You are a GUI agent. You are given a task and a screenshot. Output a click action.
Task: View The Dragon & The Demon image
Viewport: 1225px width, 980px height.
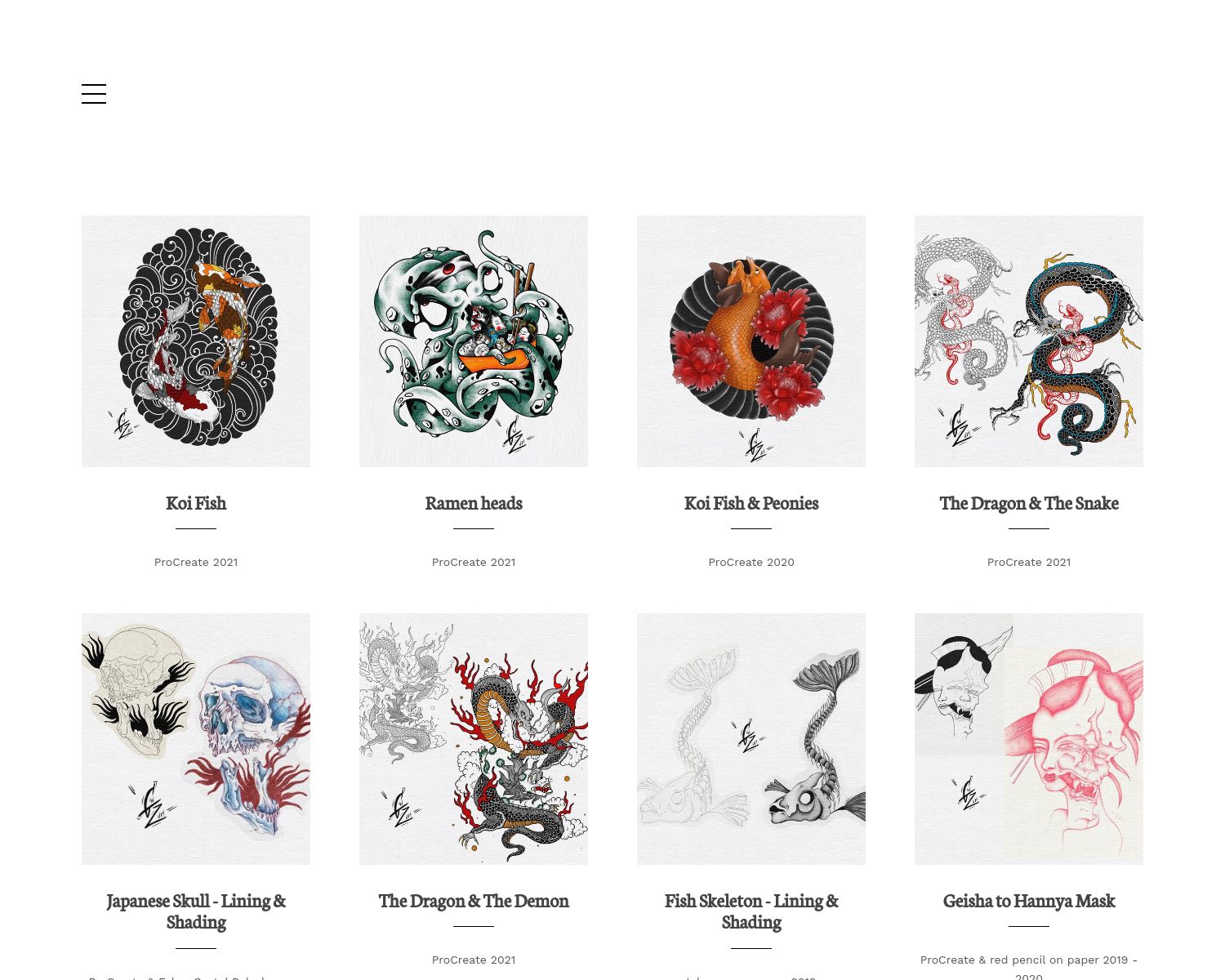point(474,739)
